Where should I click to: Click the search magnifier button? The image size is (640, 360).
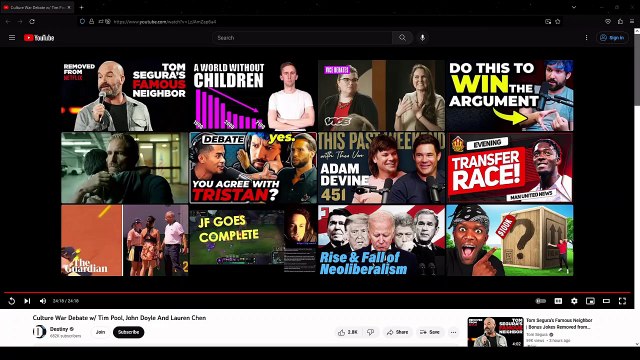tap(402, 38)
